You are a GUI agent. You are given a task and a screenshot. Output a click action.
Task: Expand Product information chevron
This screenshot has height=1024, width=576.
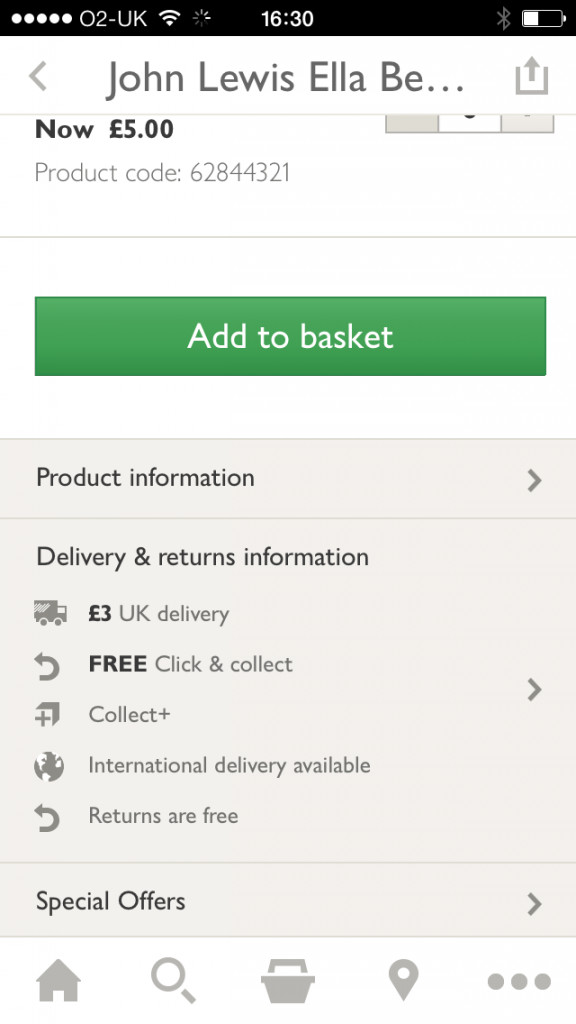click(535, 480)
